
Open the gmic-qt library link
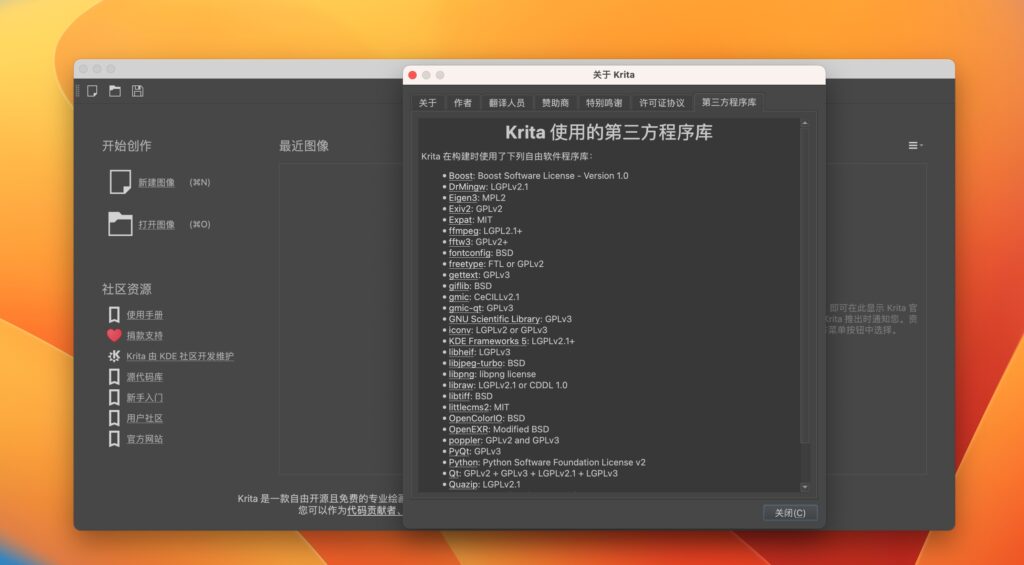coord(466,308)
